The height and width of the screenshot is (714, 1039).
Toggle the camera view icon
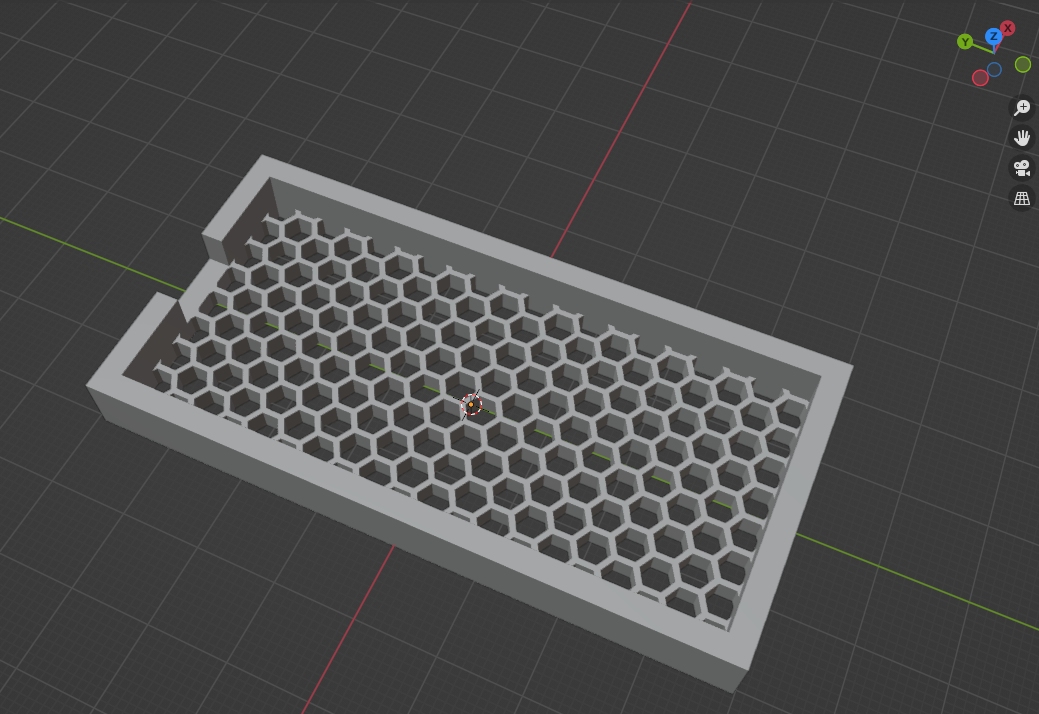coord(1022,168)
